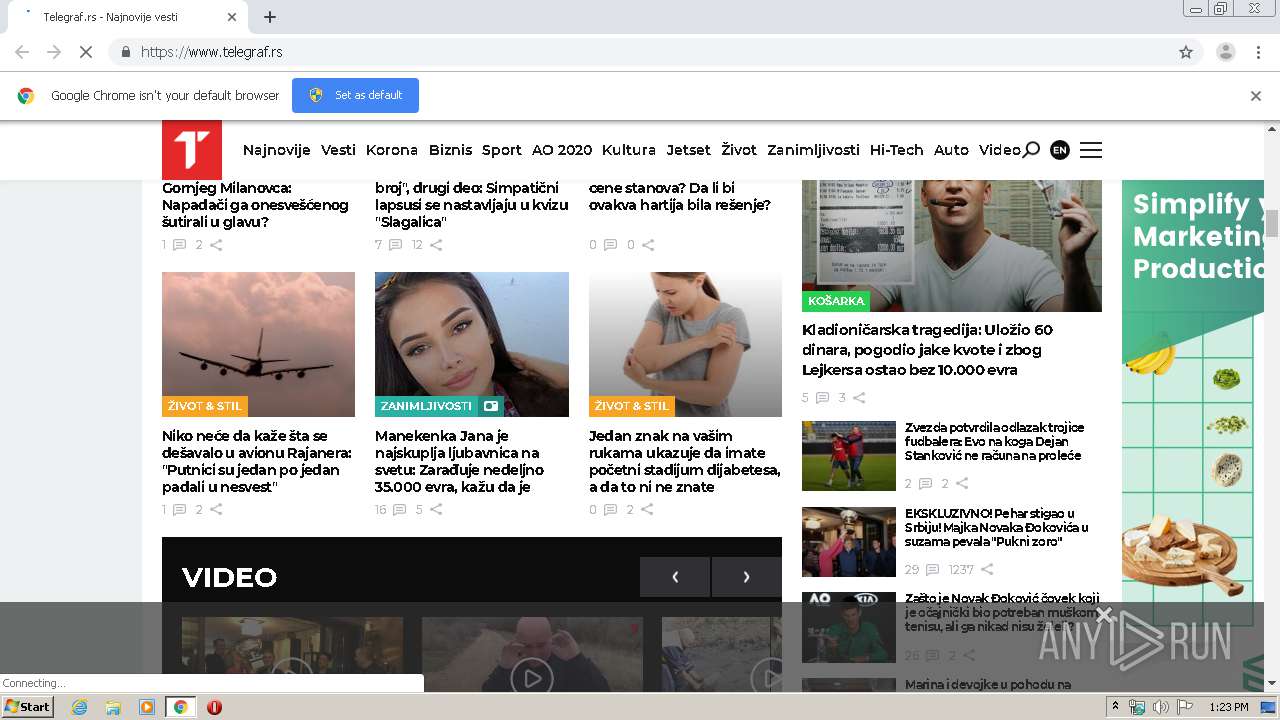The height and width of the screenshot is (720, 1280).
Task: Open Video section in navigation
Action: [x=999, y=150]
